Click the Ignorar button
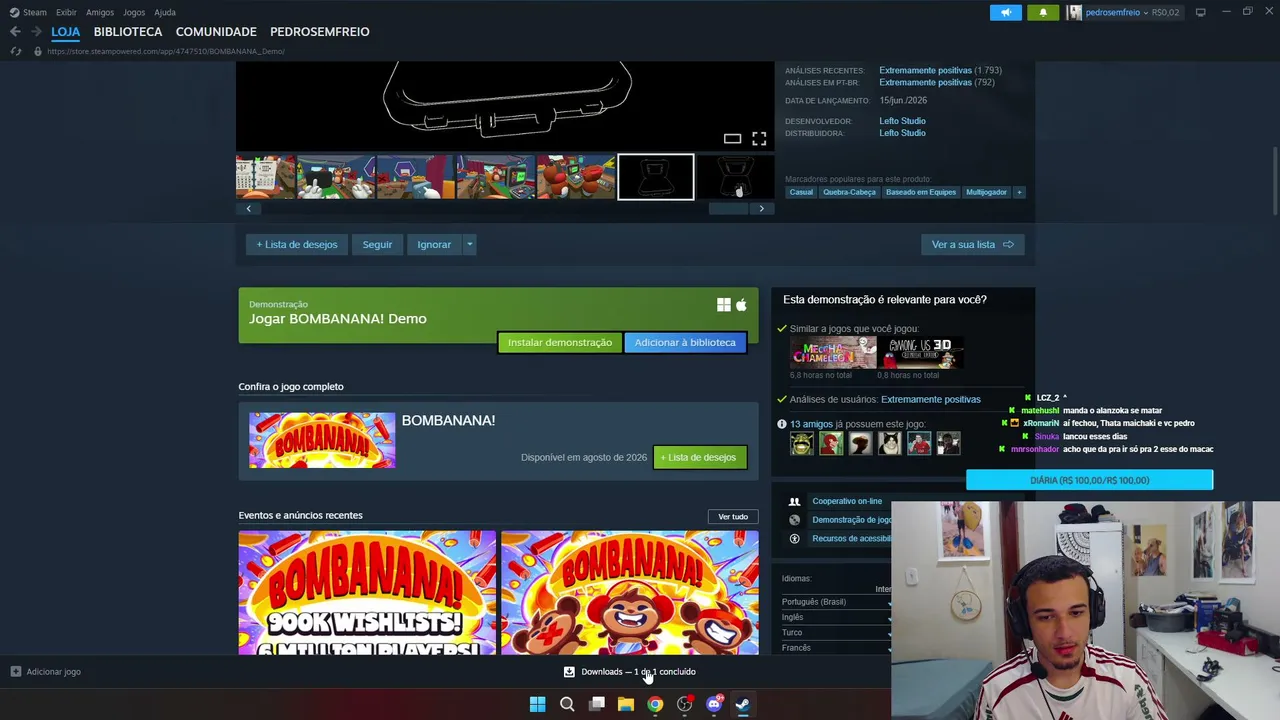Screen dimensions: 1280x720 coord(434,244)
